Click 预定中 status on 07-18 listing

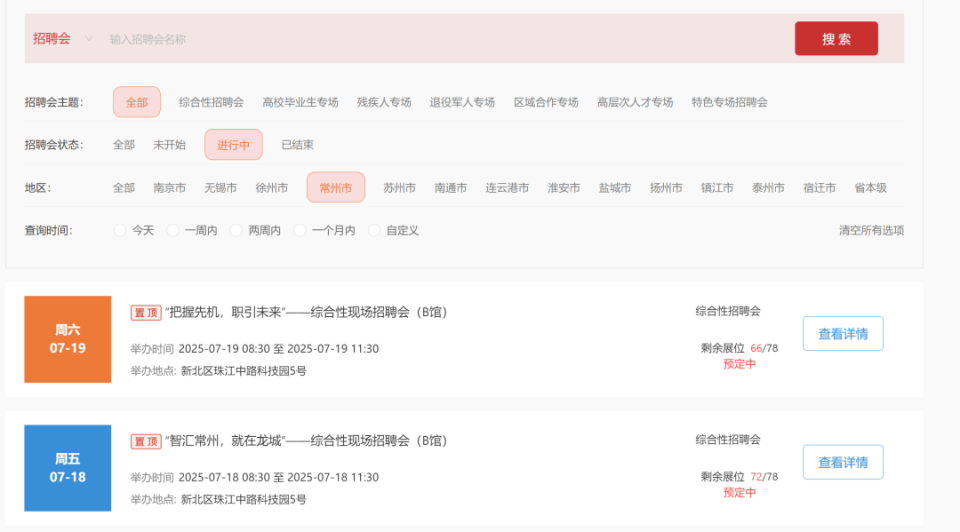click(x=739, y=493)
